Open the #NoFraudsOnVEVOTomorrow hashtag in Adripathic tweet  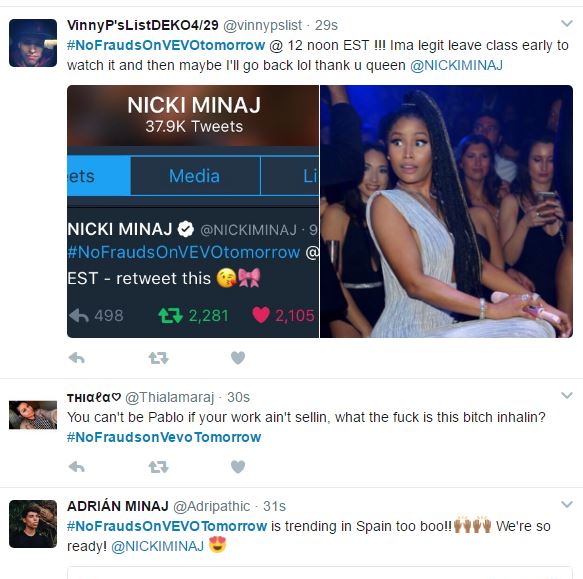167,526
